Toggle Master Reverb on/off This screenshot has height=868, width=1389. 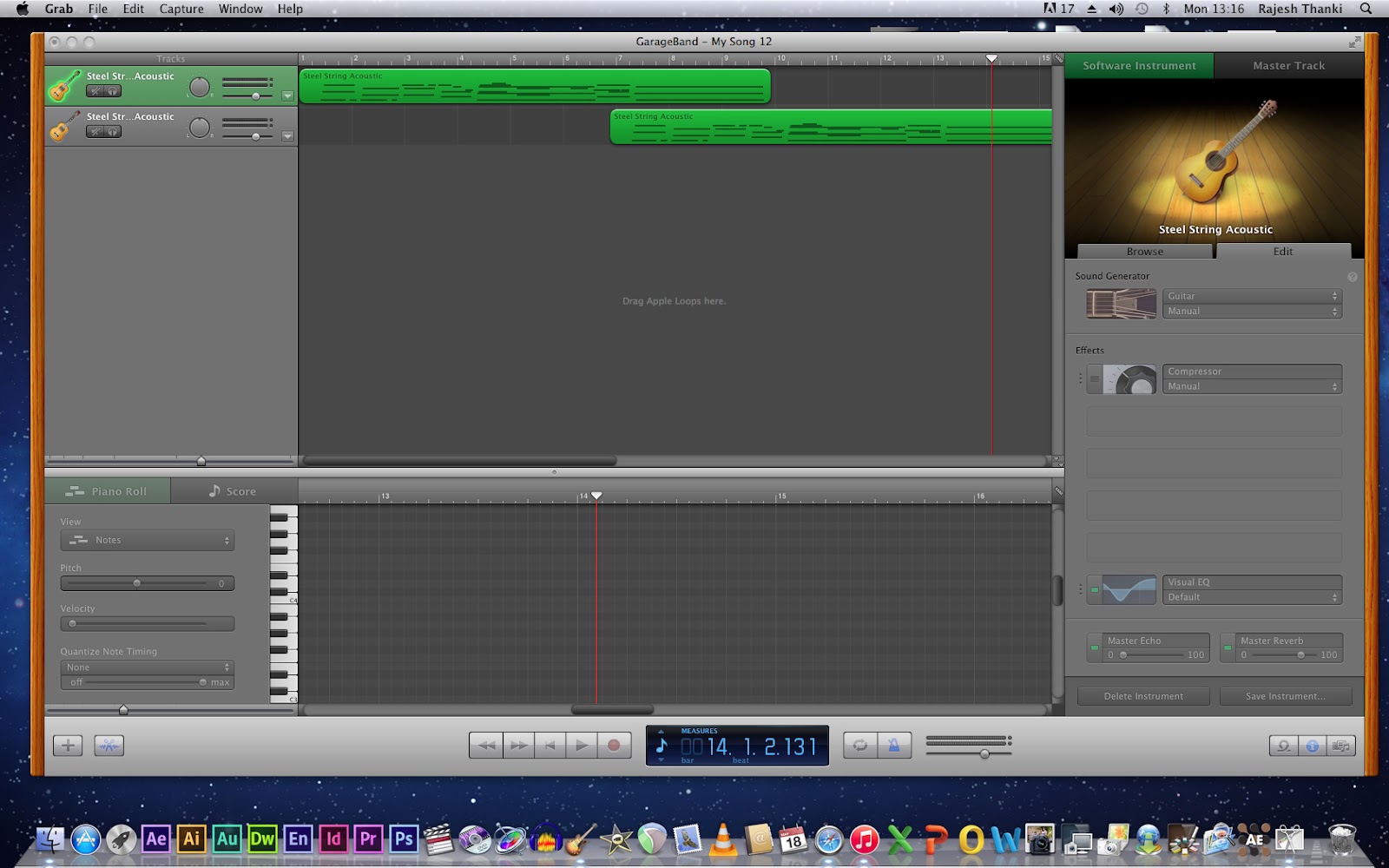click(1228, 648)
